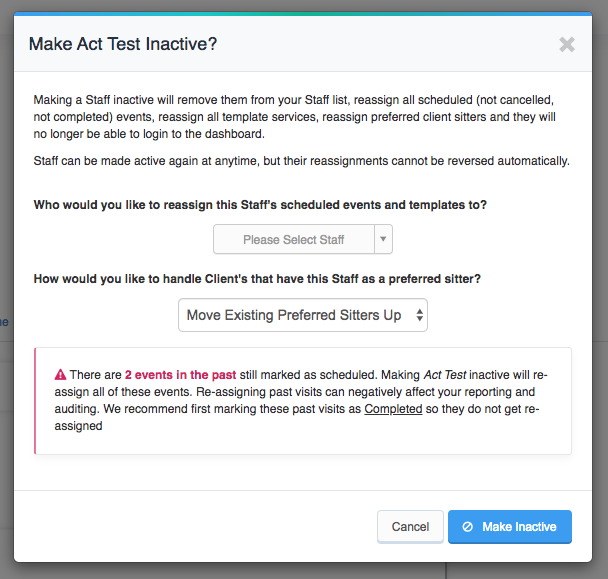Close the Make Act Test Inactive dialog

coord(567,44)
